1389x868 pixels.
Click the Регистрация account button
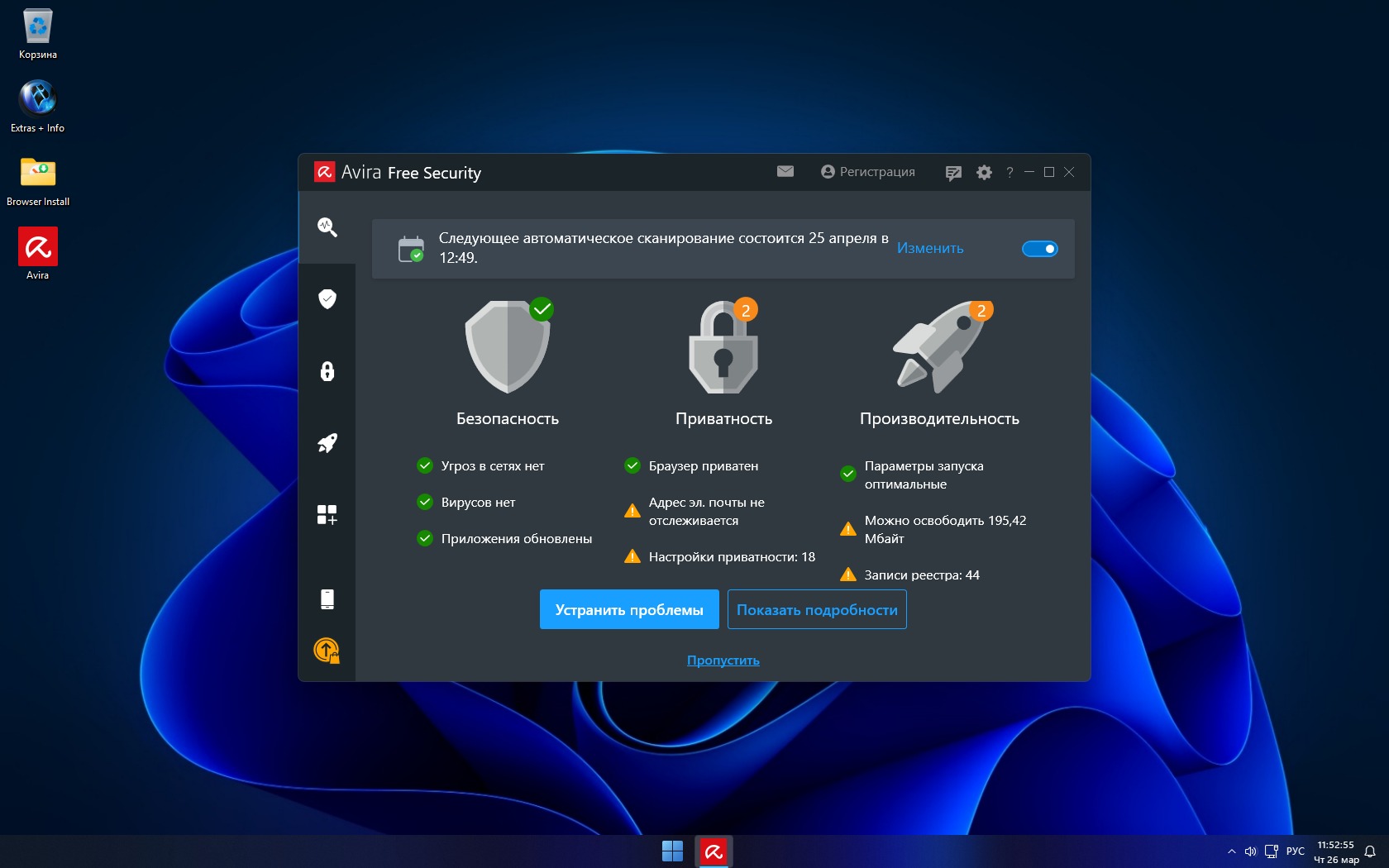(868, 172)
